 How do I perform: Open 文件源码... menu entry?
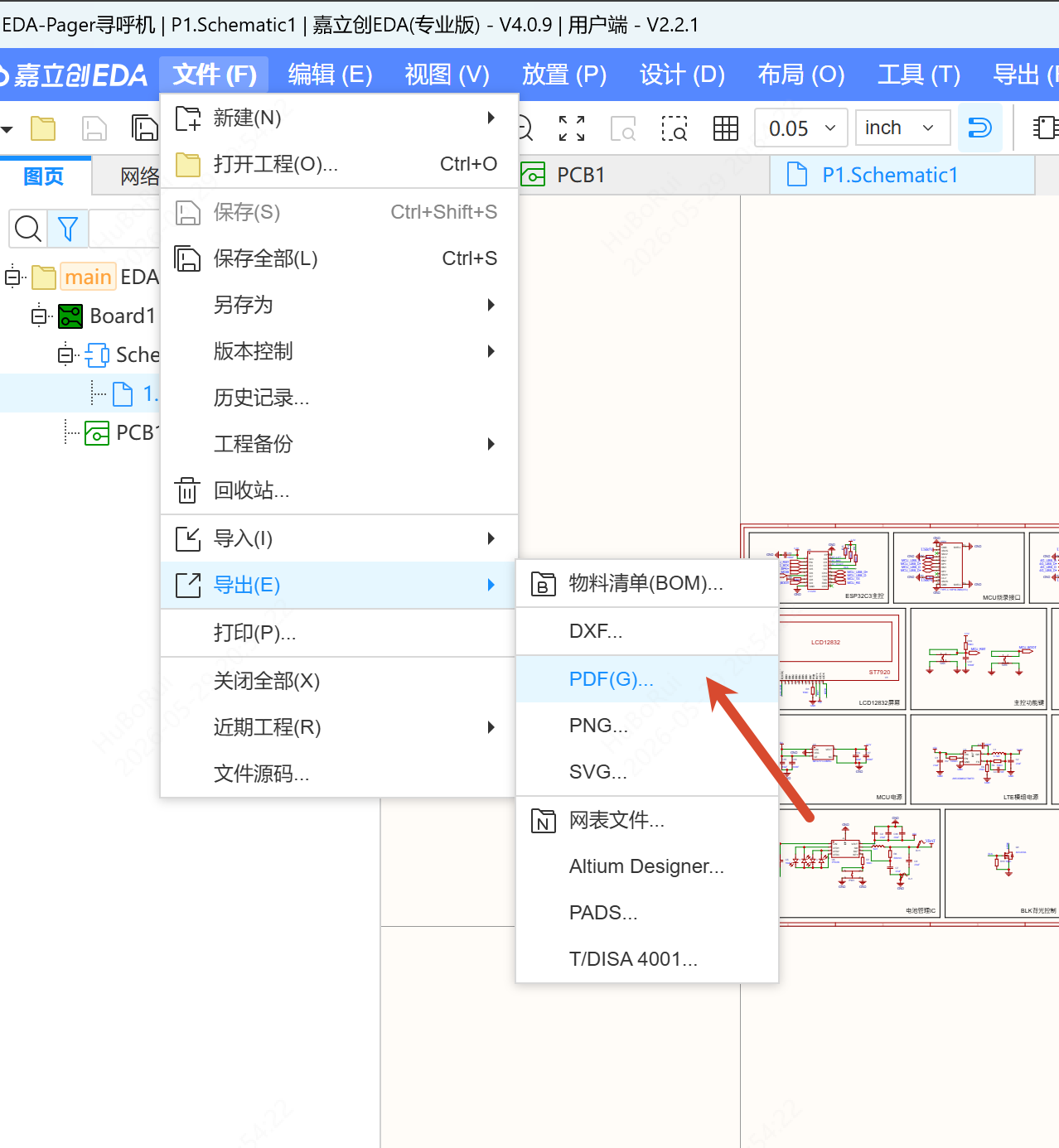coord(339,774)
